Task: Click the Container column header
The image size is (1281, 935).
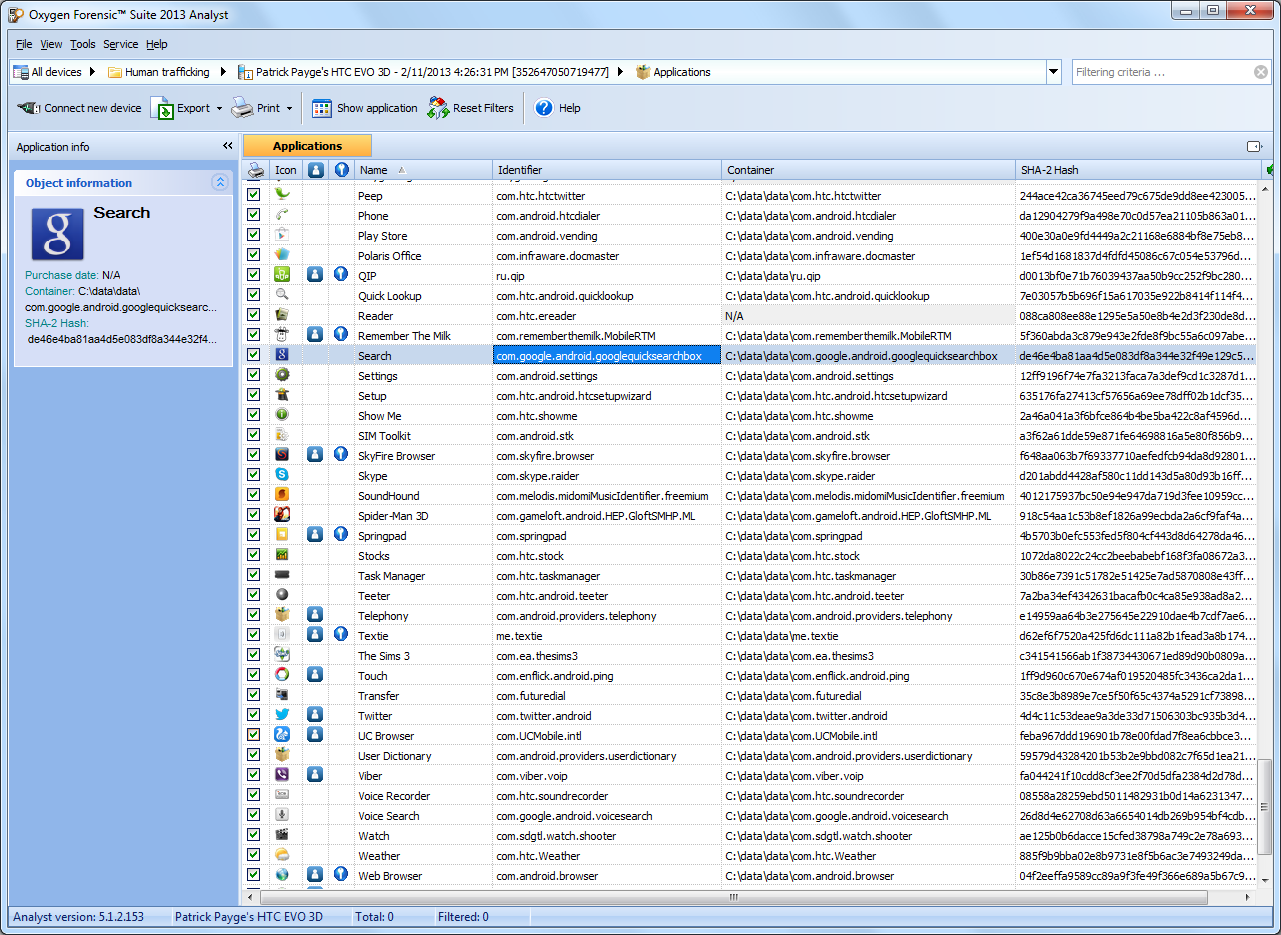Action: 868,170
